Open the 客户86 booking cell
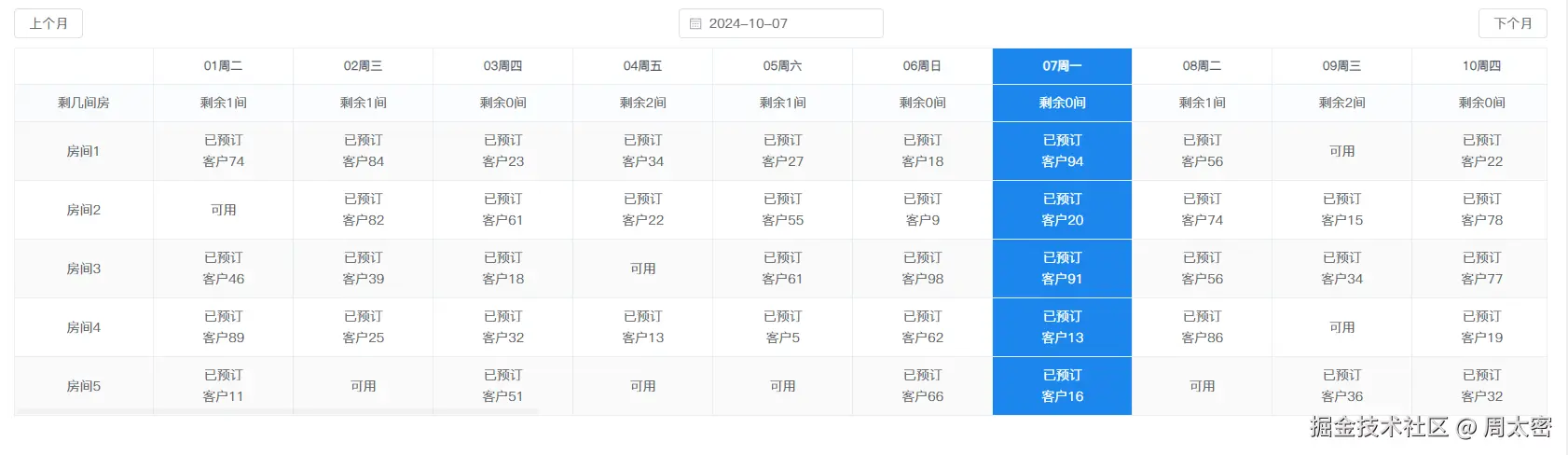This screenshot has width=1568, height=455. (1203, 327)
